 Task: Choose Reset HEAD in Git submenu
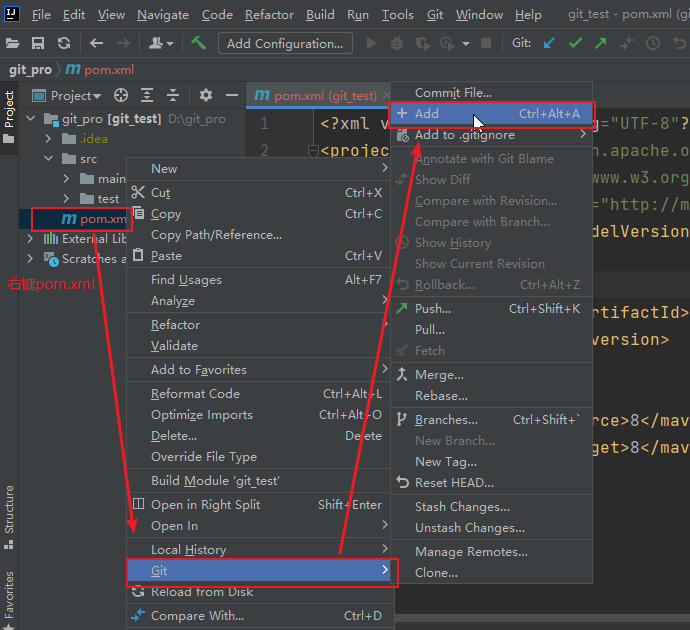492,483
